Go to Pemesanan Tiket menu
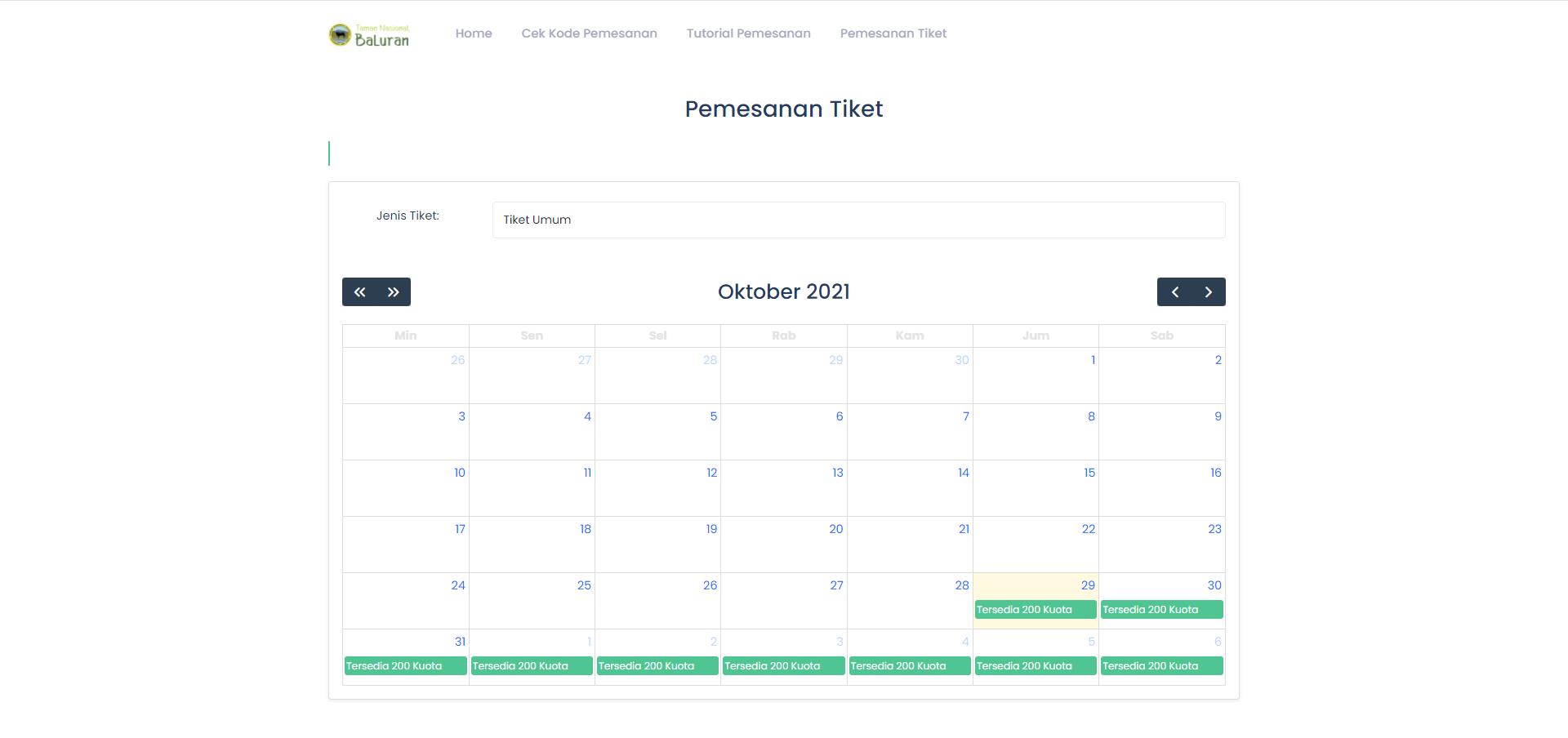This screenshot has height=738, width=1568. [x=893, y=33]
